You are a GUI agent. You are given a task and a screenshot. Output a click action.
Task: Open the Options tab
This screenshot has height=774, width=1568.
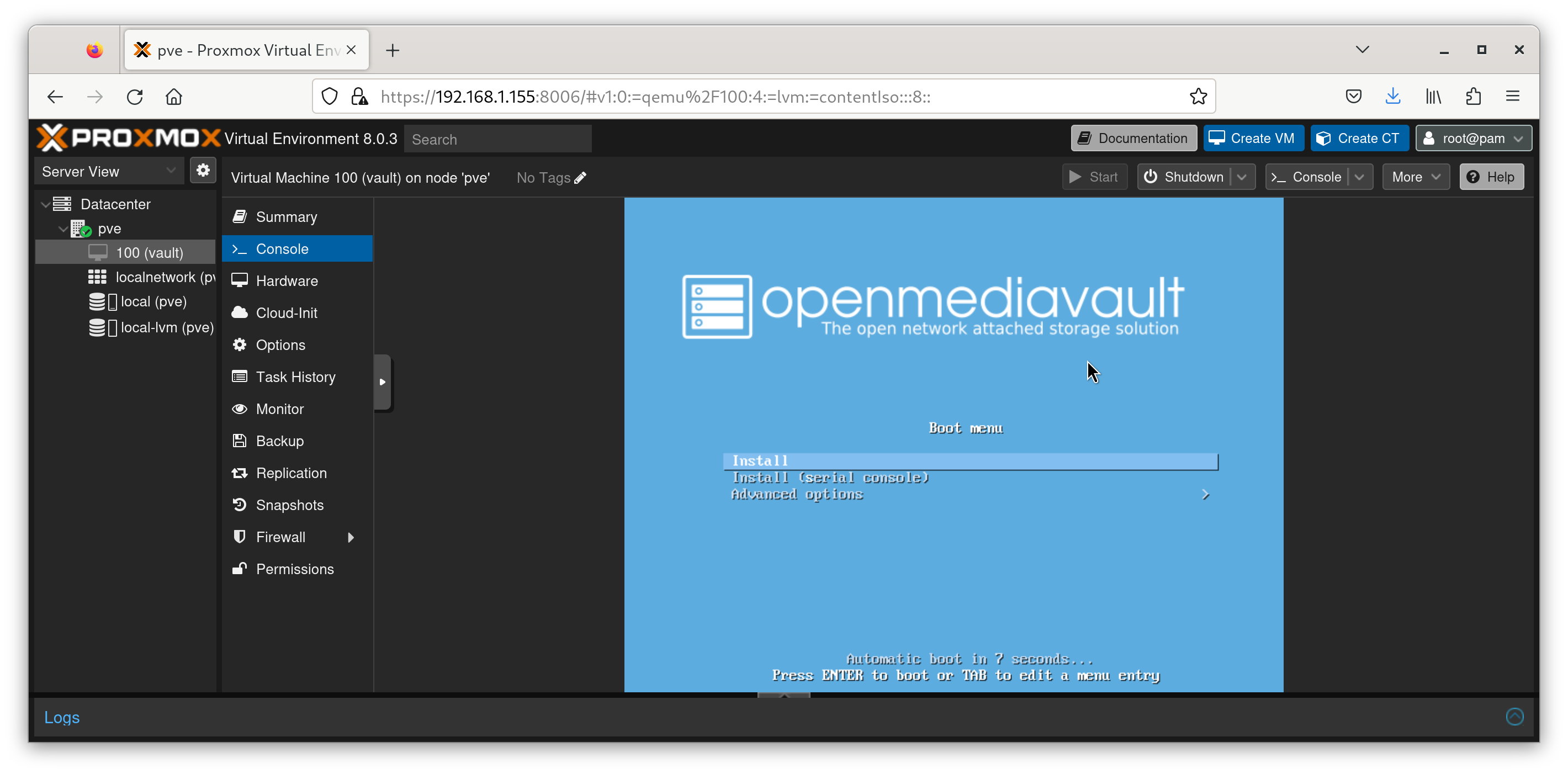298,345
